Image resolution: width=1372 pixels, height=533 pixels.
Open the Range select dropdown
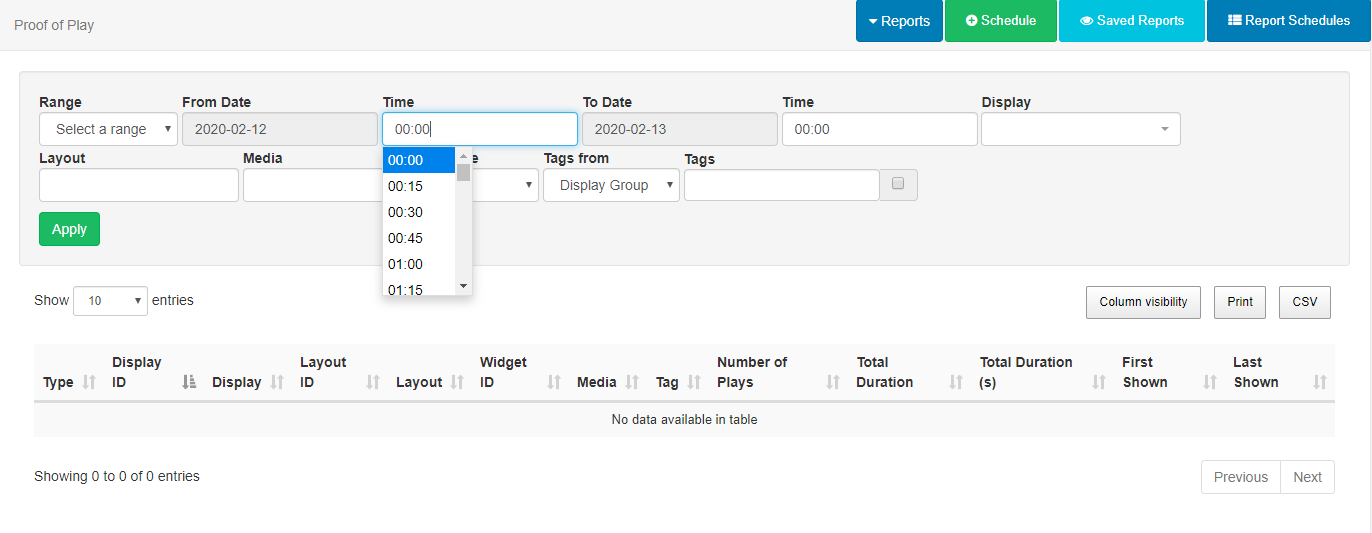pyautogui.click(x=109, y=129)
